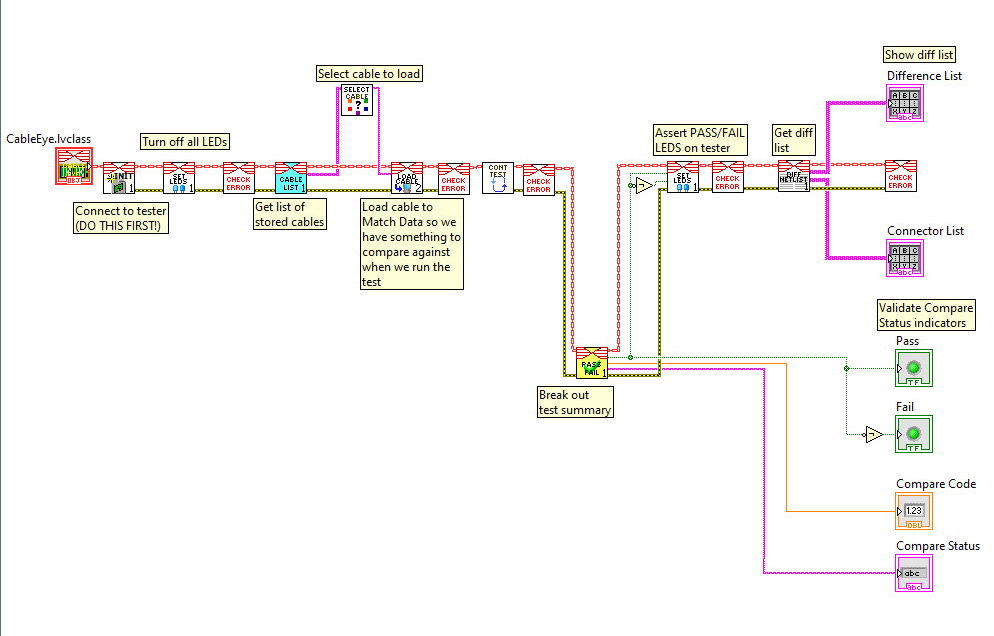Image resolution: width=994 pixels, height=636 pixels.
Task: Select the SET LEDS subVI under 'Assert PASS/FAIL'
Action: coord(682,178)
